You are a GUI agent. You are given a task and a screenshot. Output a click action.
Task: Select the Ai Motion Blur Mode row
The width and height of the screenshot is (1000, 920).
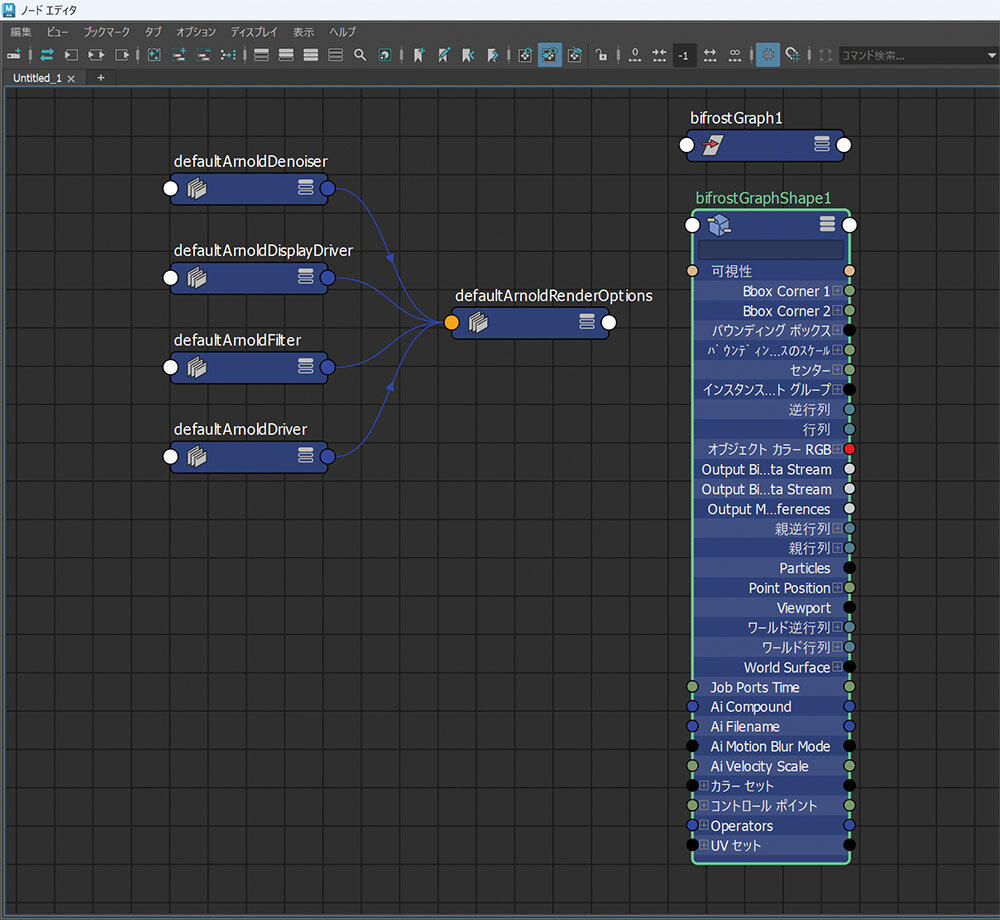[x=770, y=746]
